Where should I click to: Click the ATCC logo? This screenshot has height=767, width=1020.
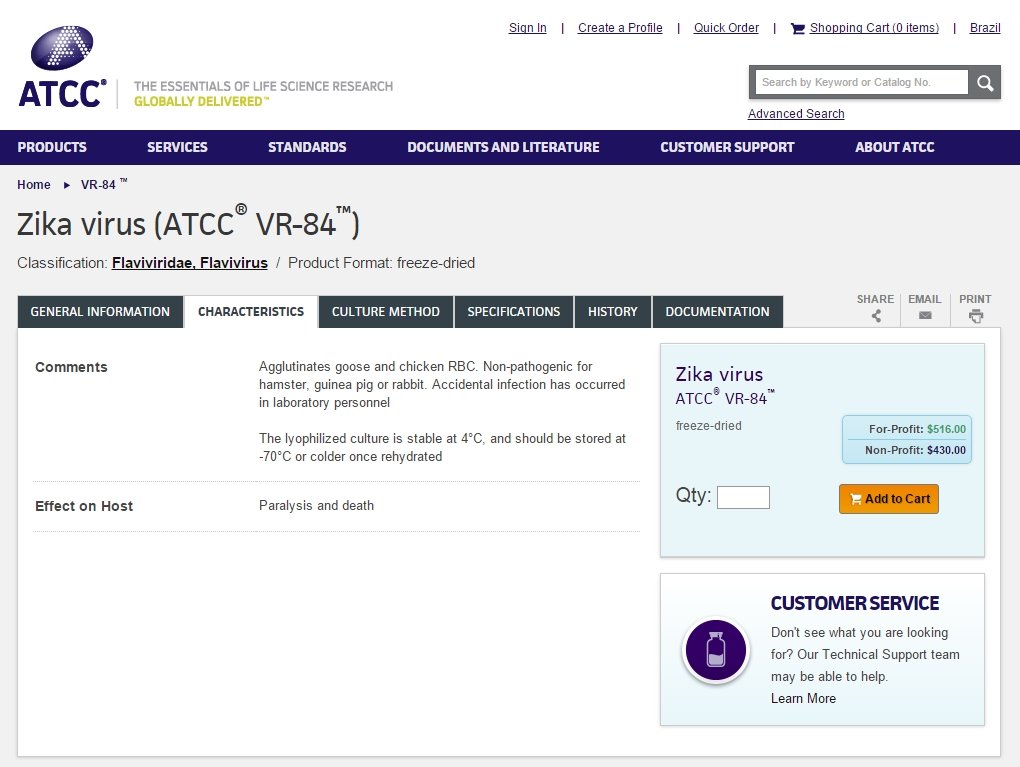[62, 66]
